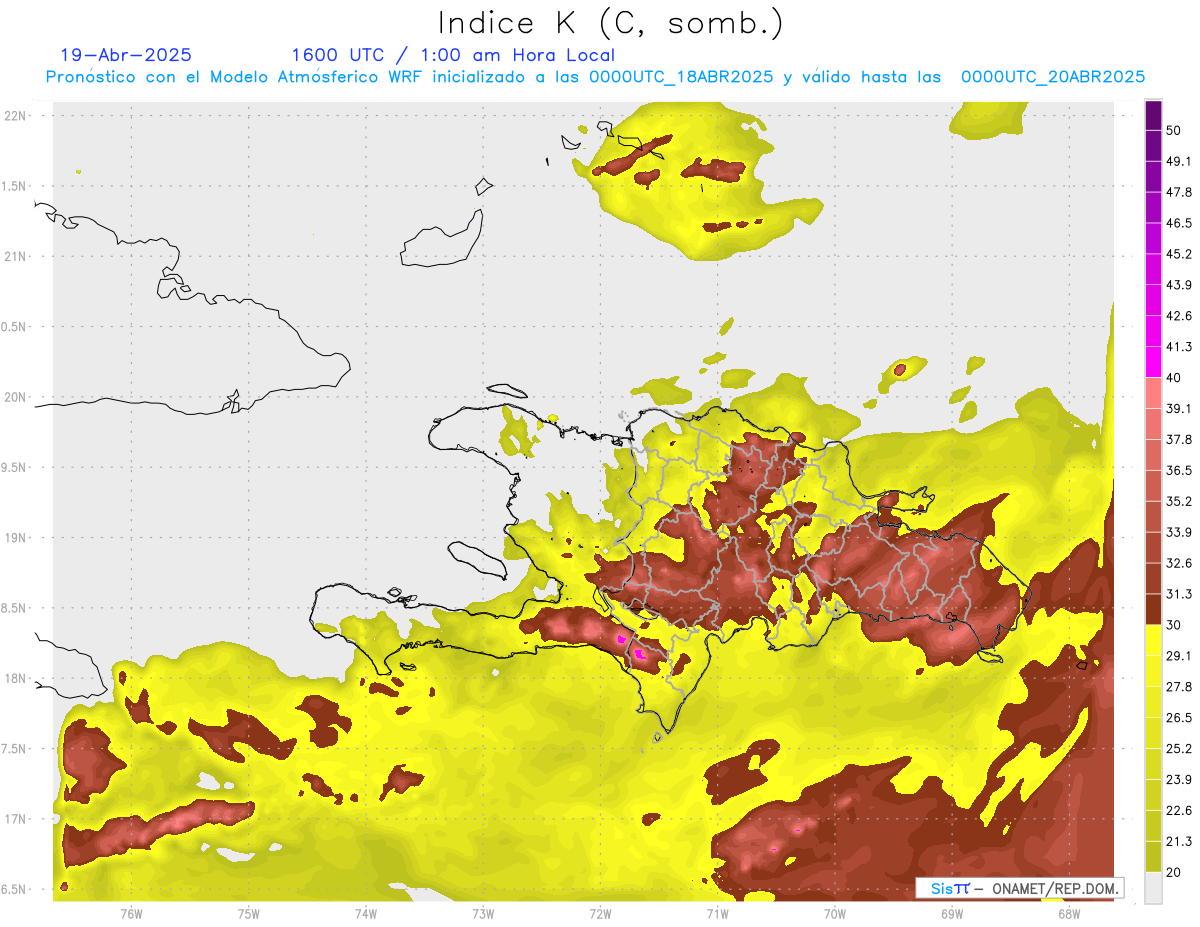Click the '45.2' color scale value
The width and height of the screenshot is (1200, 927).
coord(1180,254)
